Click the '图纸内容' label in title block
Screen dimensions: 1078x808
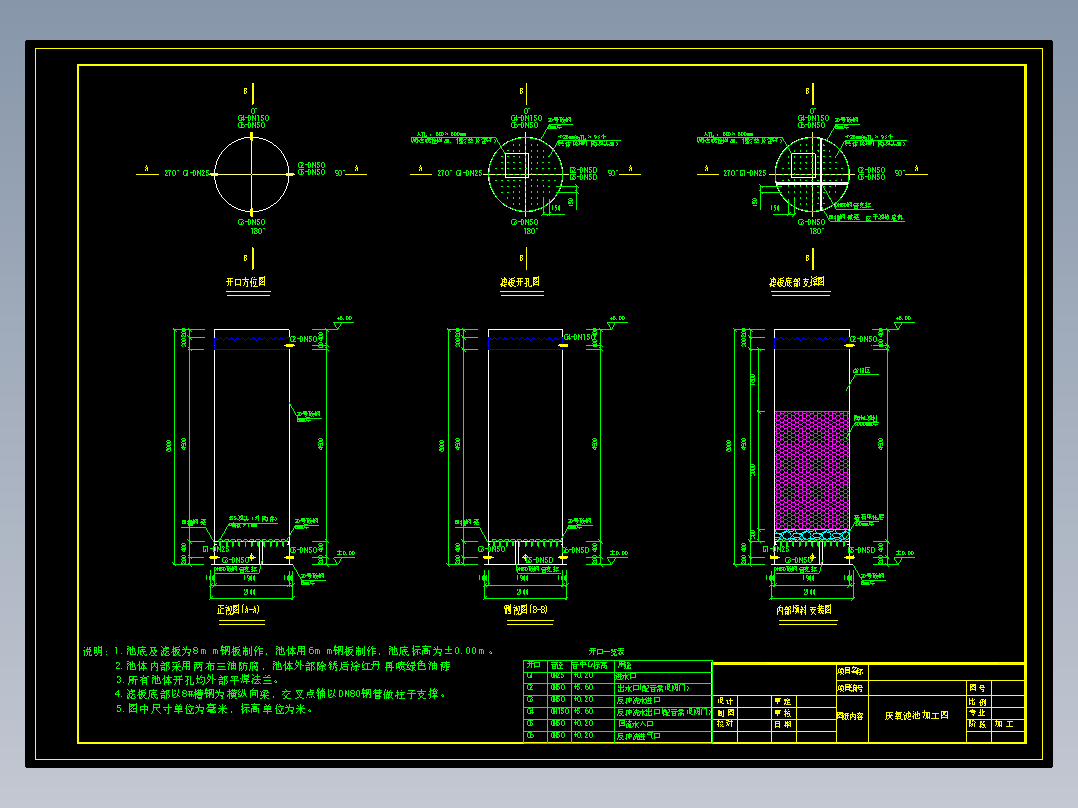(x=851, y=717)
